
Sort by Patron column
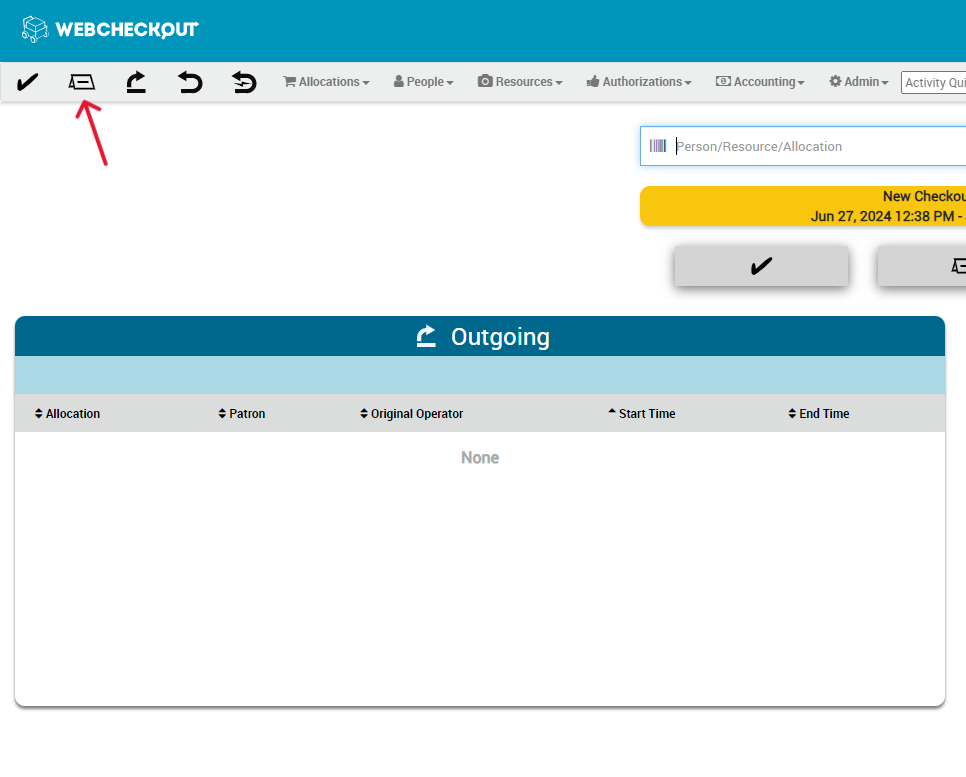(242, 413)
